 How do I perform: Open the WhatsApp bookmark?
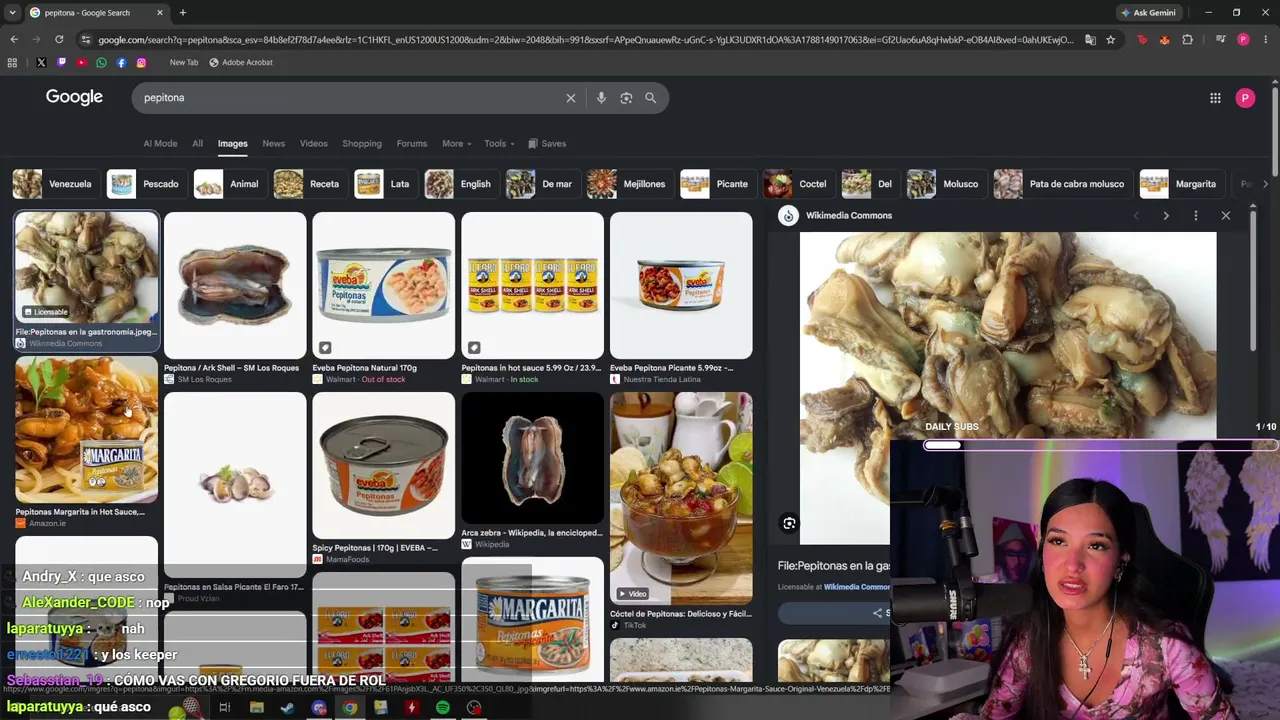(x=101, y=62)
